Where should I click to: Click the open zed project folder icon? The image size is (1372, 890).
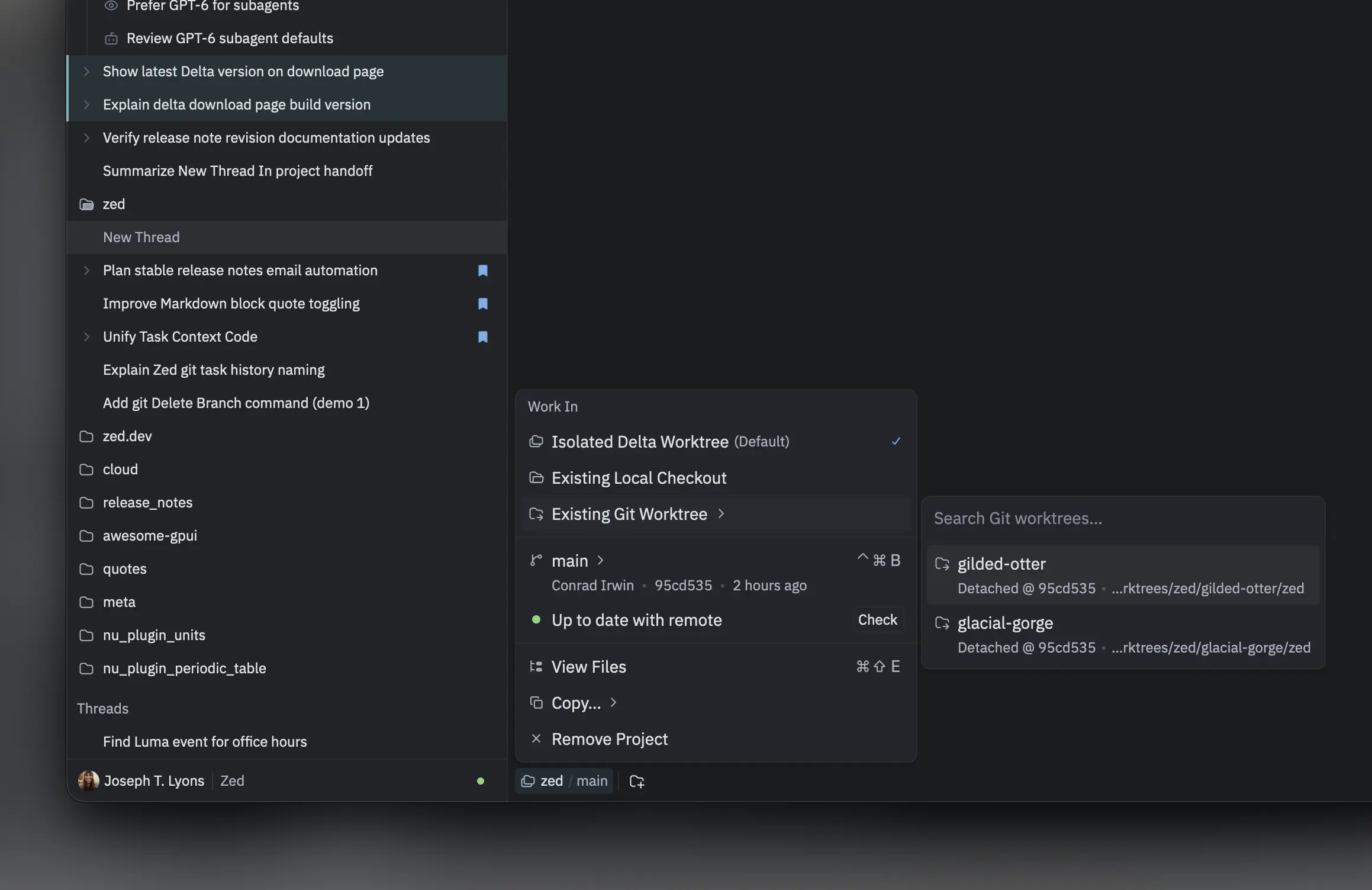click(x=86, y=204)
